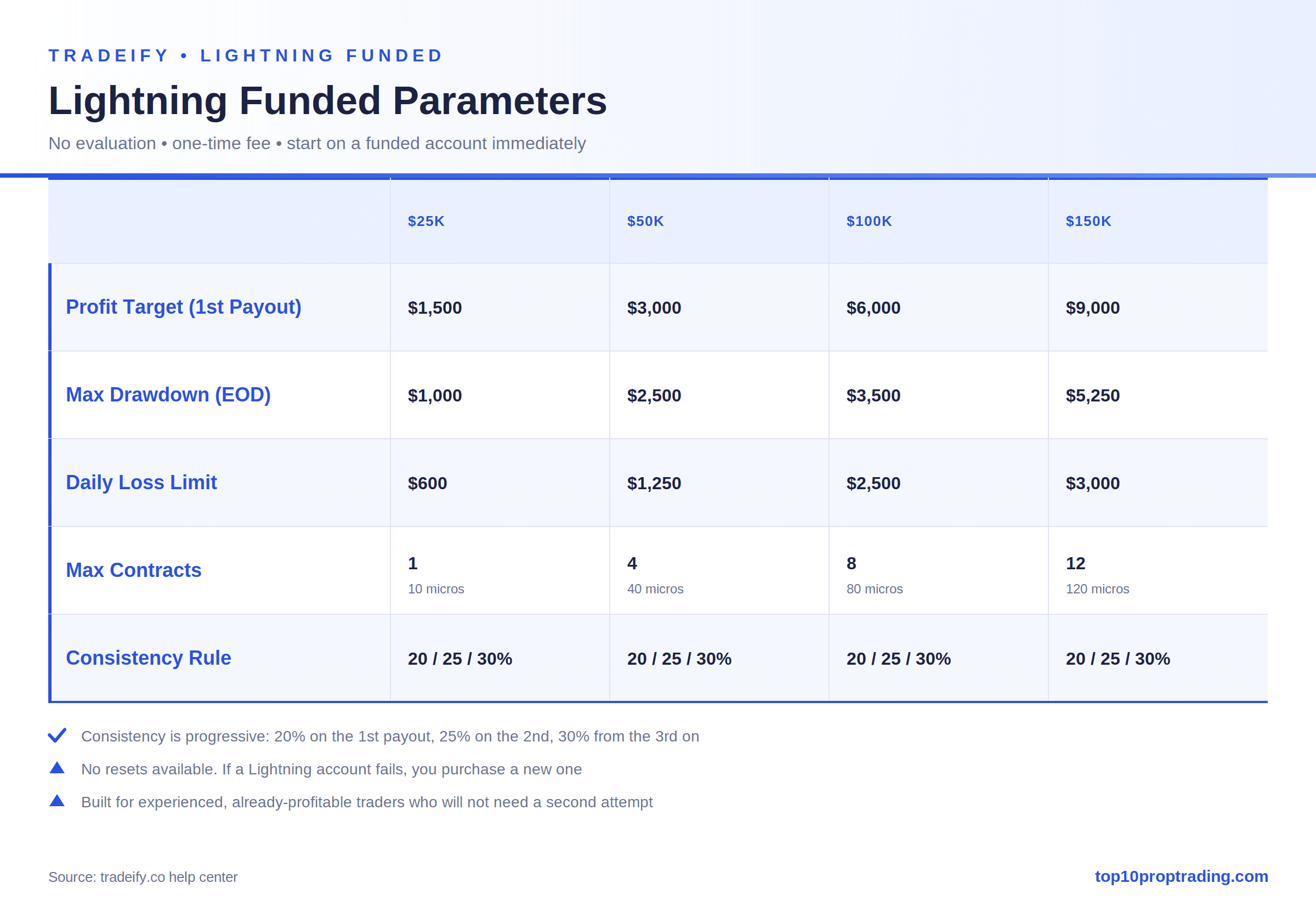Viewport: 1316px width, 906px height.
Task: Click the 'Consistency is progressive' note text
Action: coord(390,737)
